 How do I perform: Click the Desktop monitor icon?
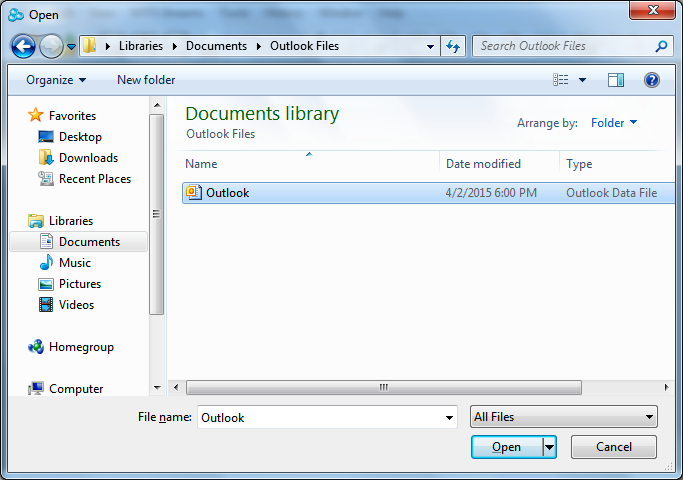tap(46, 137)
